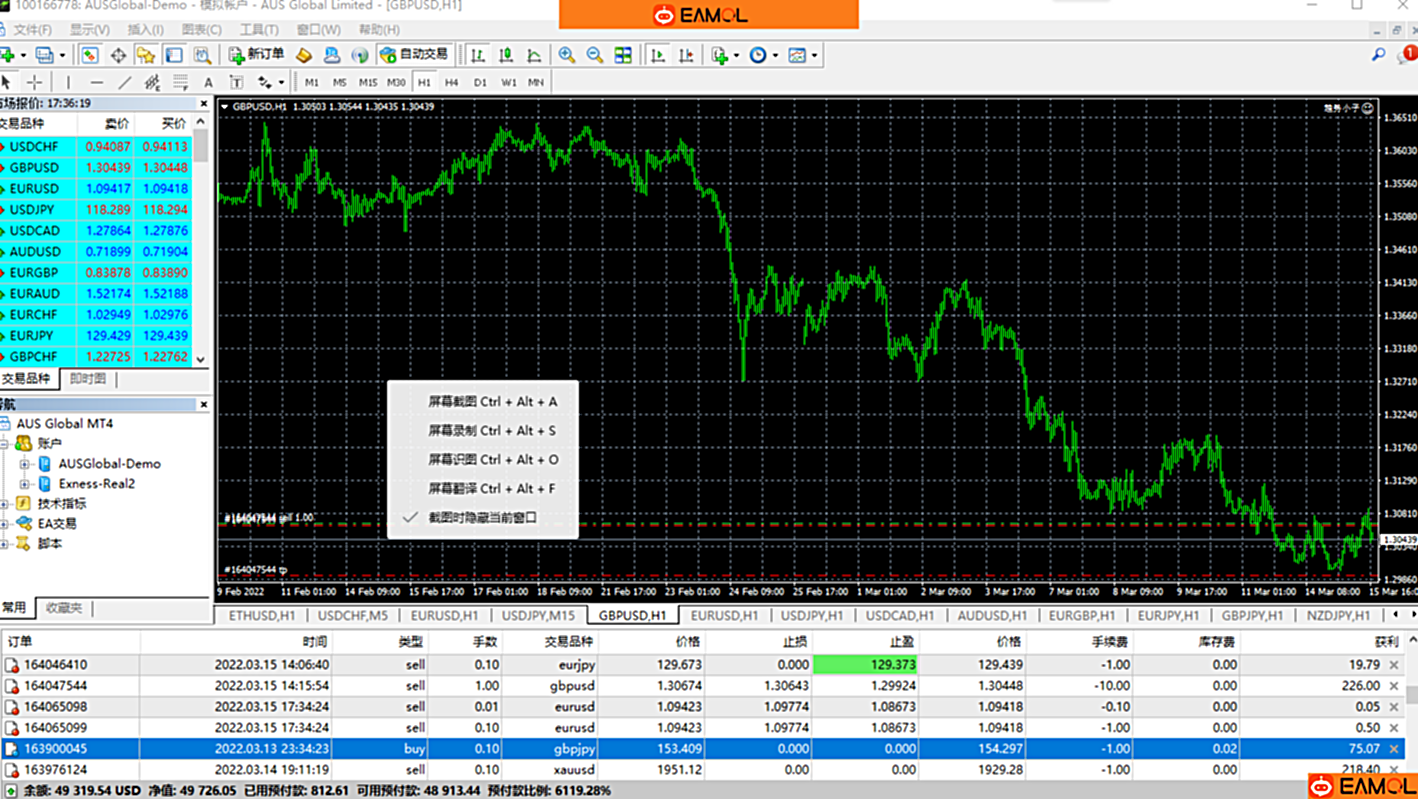Choose 屏幕录制 from the popup menu

coord(491,430)
